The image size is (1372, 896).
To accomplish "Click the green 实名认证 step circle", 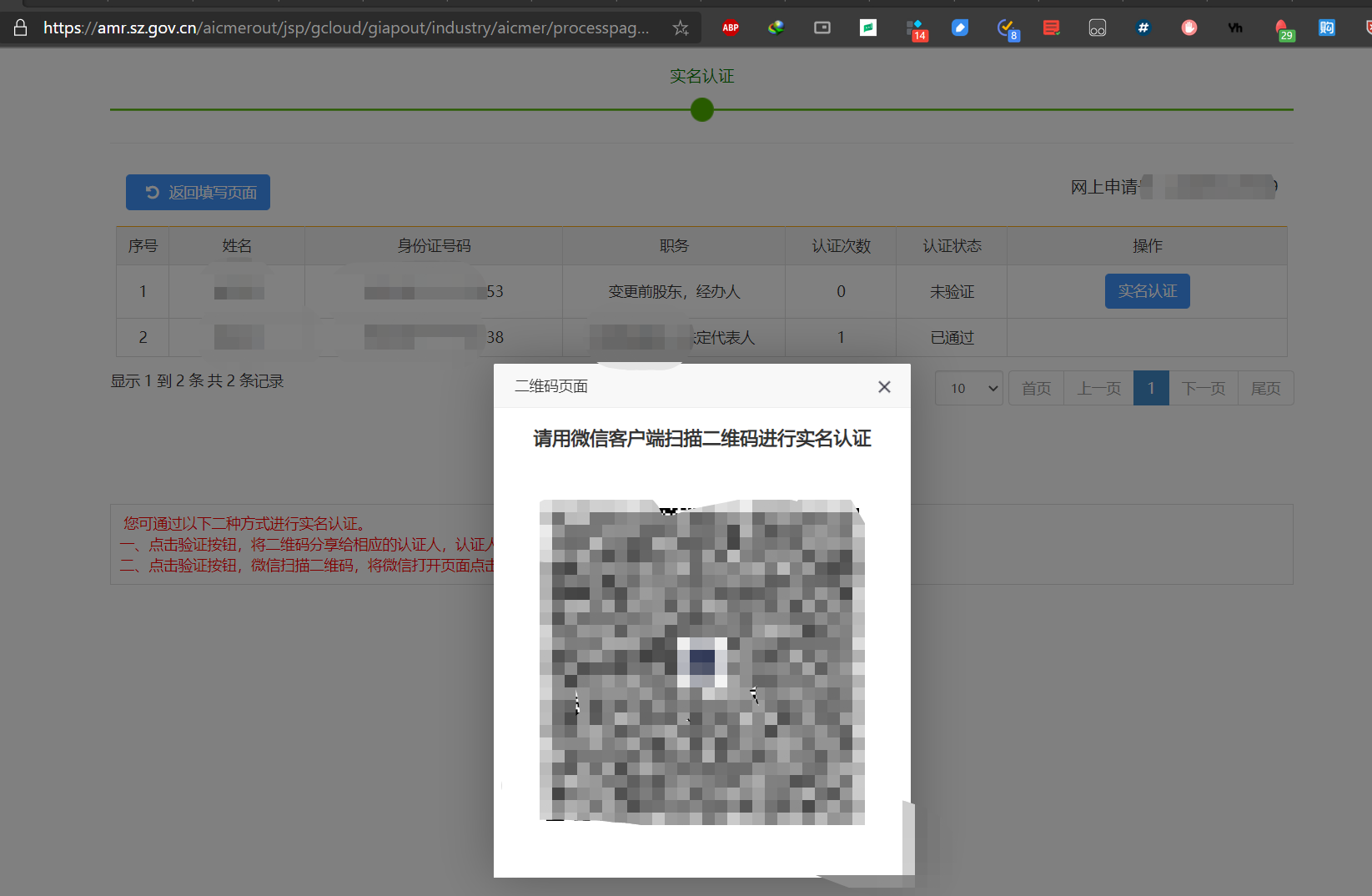I will point(702,109).
